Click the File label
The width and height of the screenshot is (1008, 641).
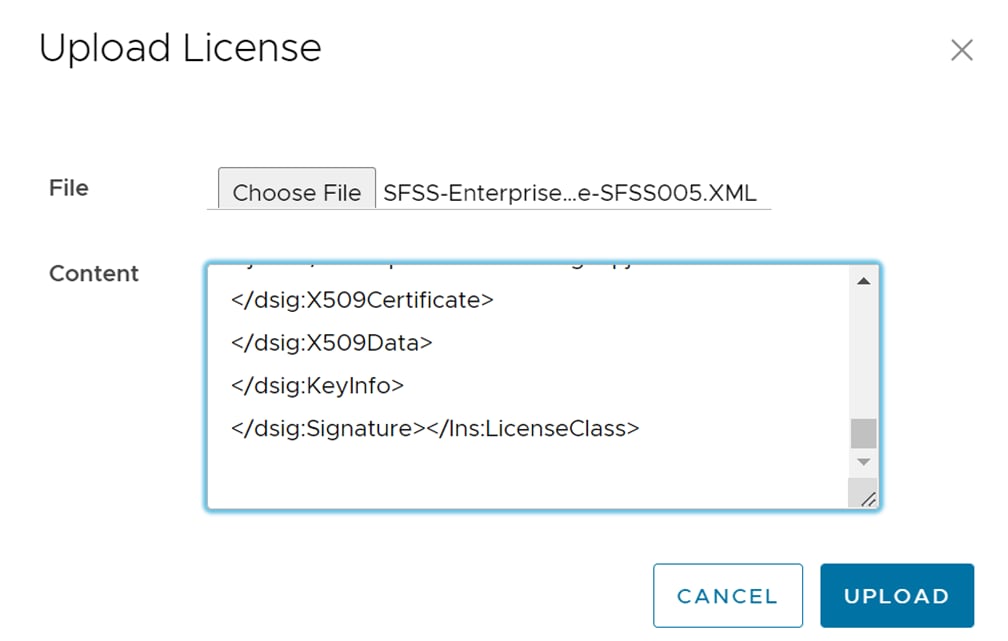coord(69,188)
